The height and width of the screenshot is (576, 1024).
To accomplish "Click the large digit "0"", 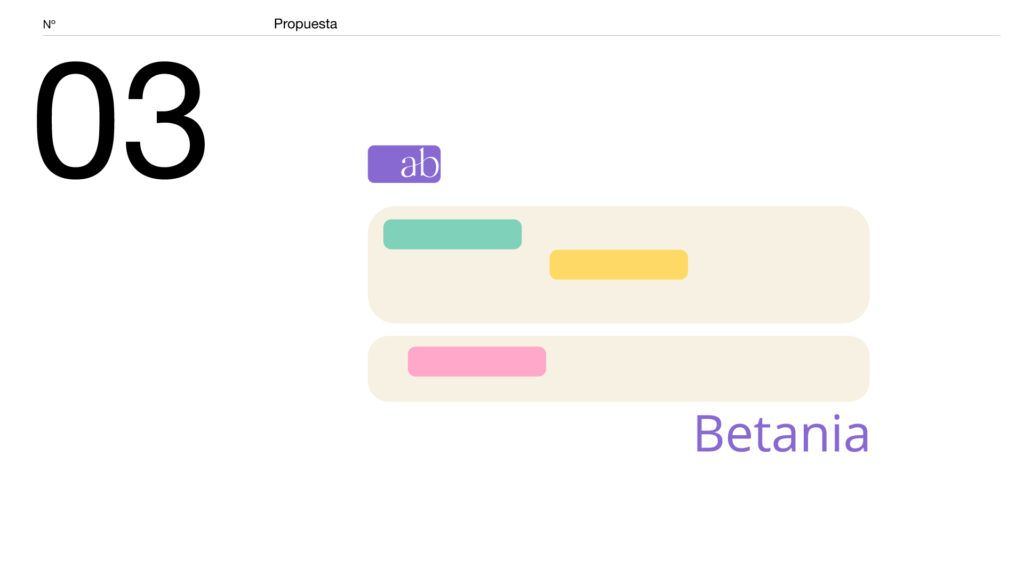I will point(75,120).
